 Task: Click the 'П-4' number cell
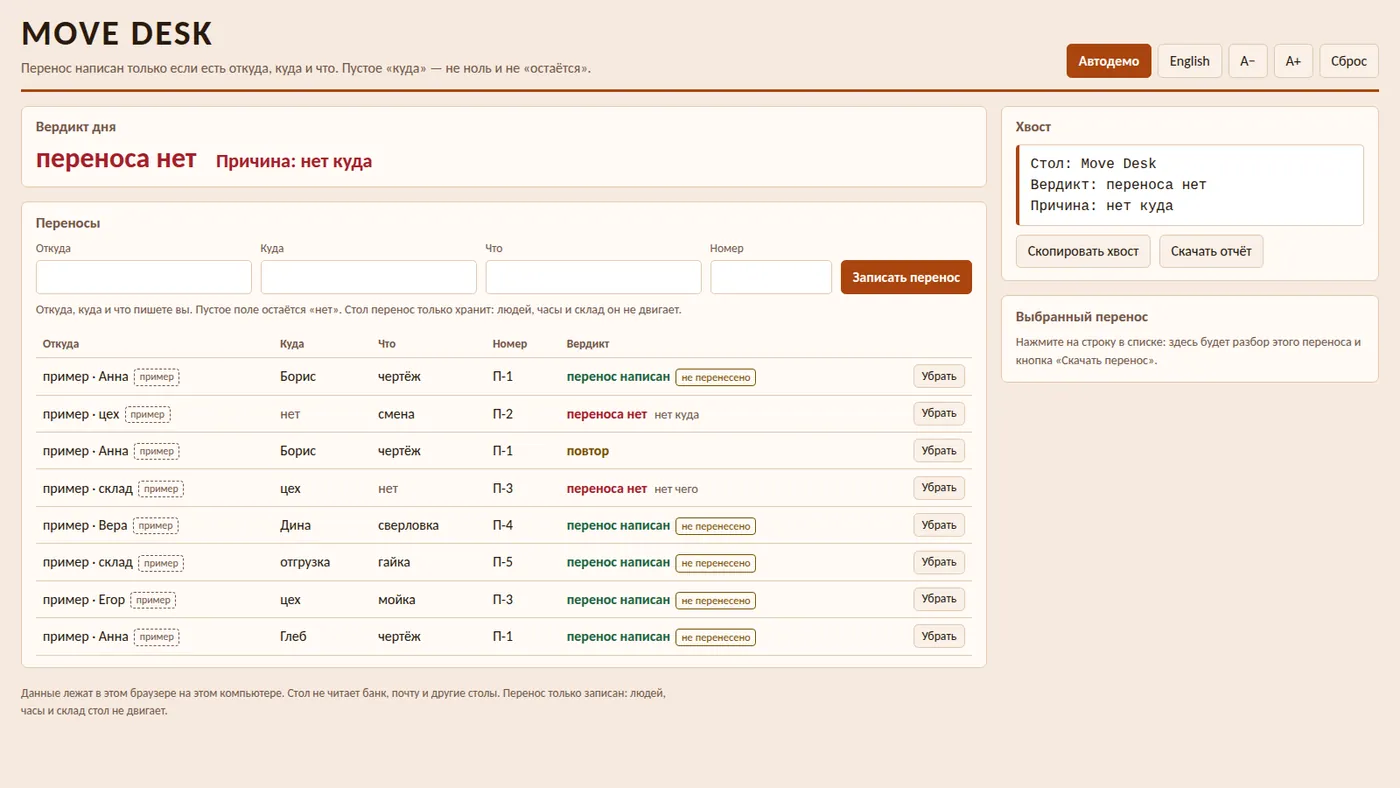tap(503, 525)
